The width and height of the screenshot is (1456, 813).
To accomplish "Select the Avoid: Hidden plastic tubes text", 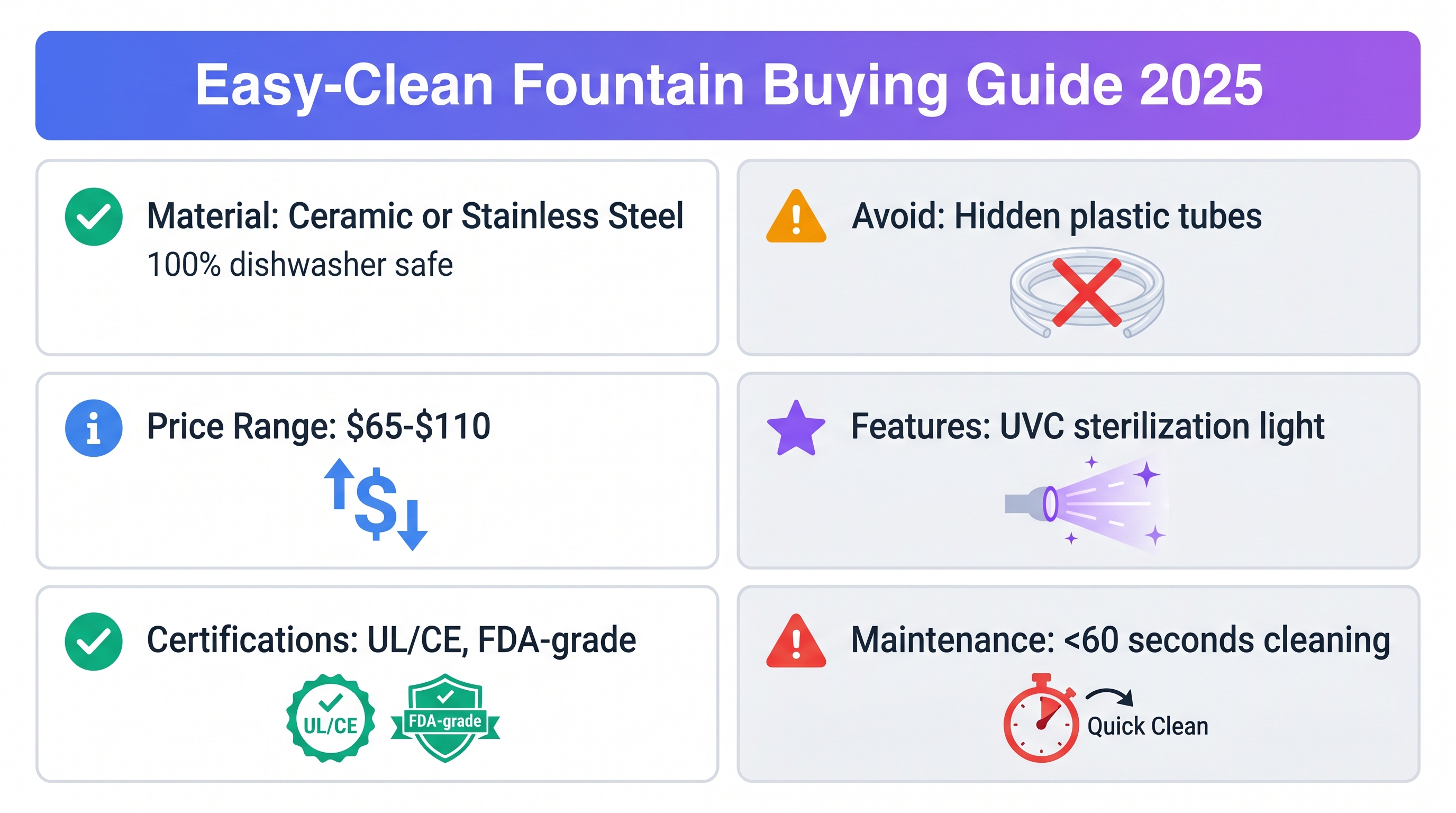I will point(1057,216).
